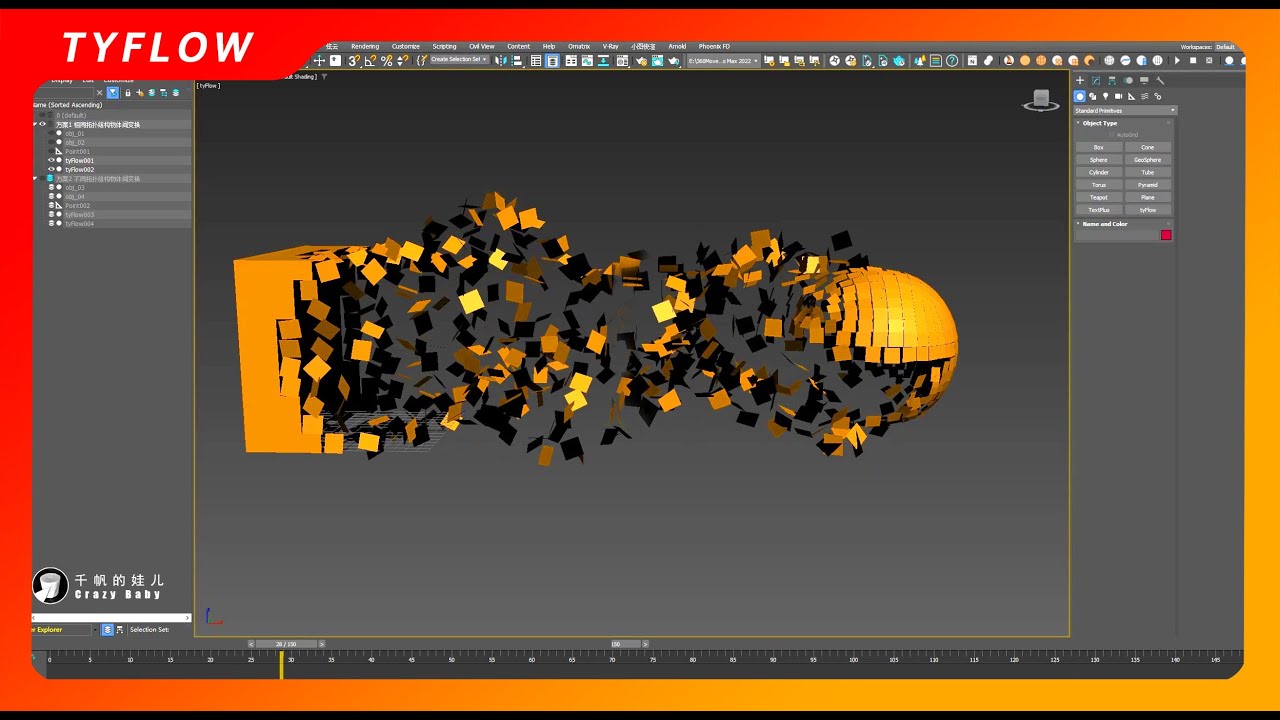Click the lock icon in Scene Explorer
The height and width of the screenshot is (720, 1280).
click(128, 93)
